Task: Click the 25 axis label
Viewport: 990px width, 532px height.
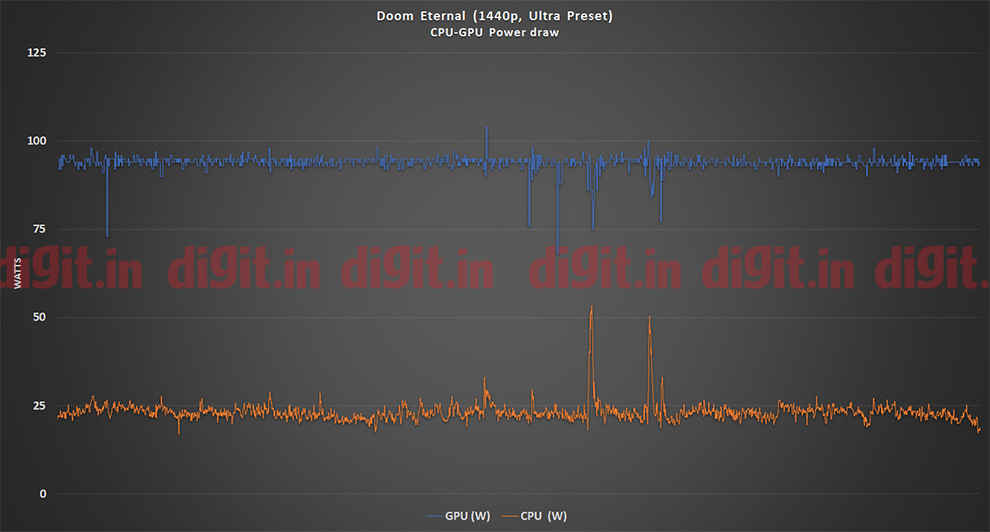Action: (x=39, y=405)
